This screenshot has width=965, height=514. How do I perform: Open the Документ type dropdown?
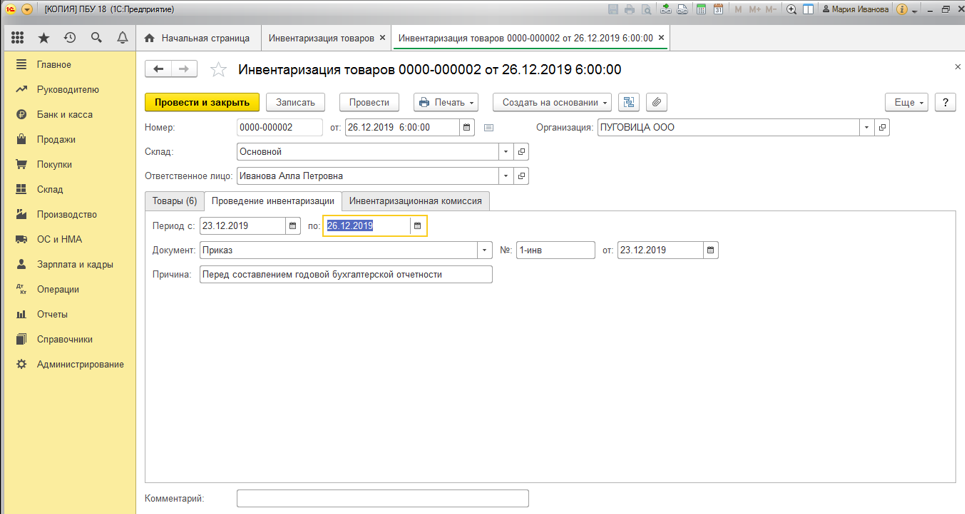point(484,250)
